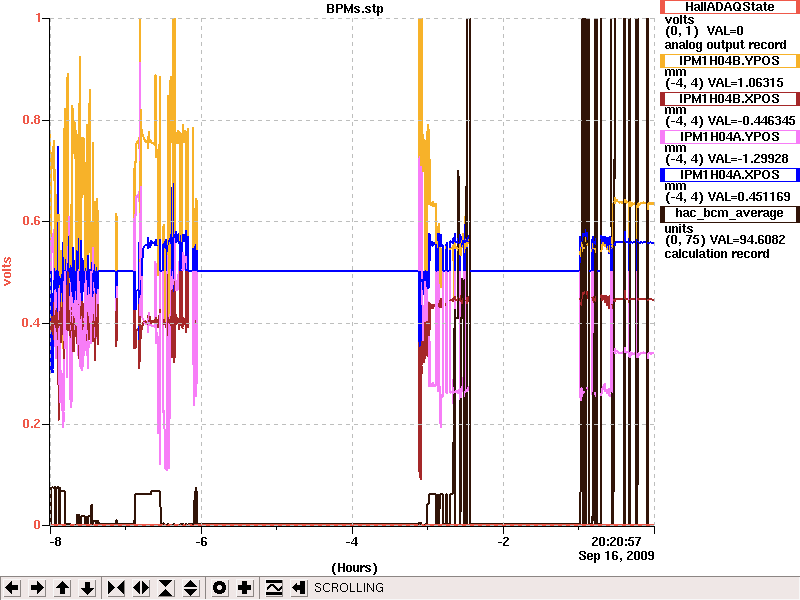This screenshot has width=800, height=600.
Task: Click the 'calculation record' description text
Action: tap(716, 254)
